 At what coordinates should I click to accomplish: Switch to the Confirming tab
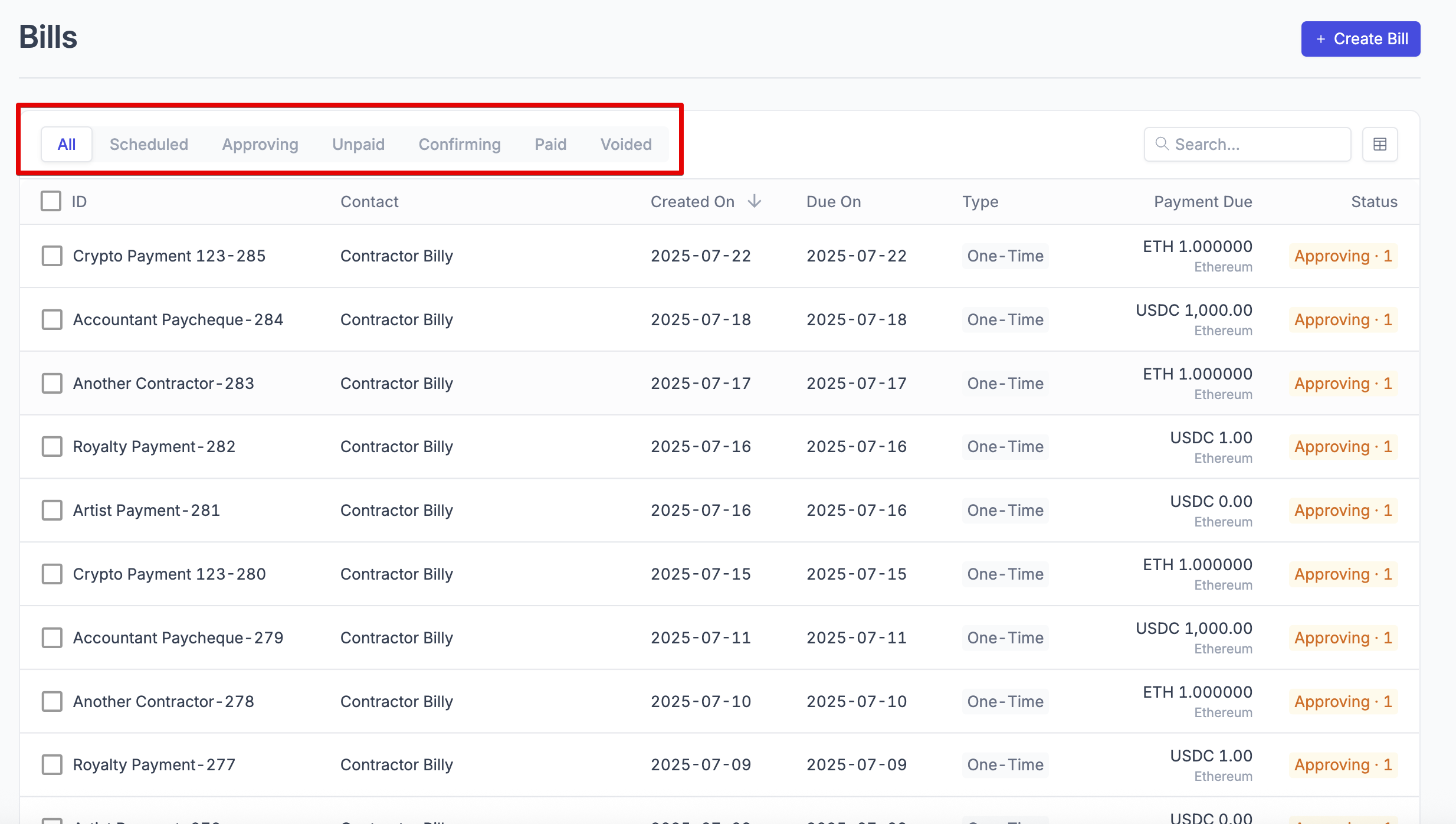pyautogui.click(x=460, y=144)
